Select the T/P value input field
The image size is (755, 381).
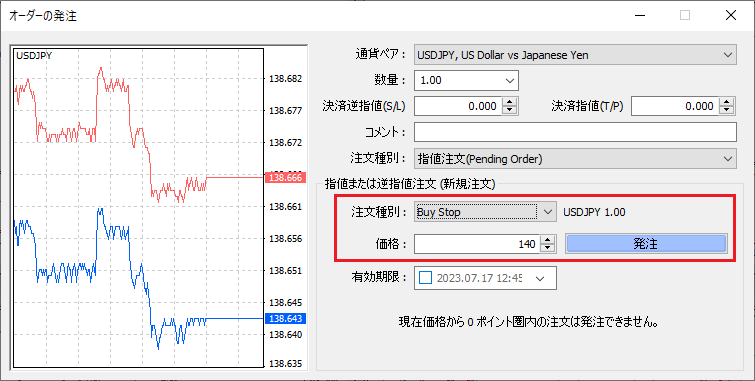676,106
